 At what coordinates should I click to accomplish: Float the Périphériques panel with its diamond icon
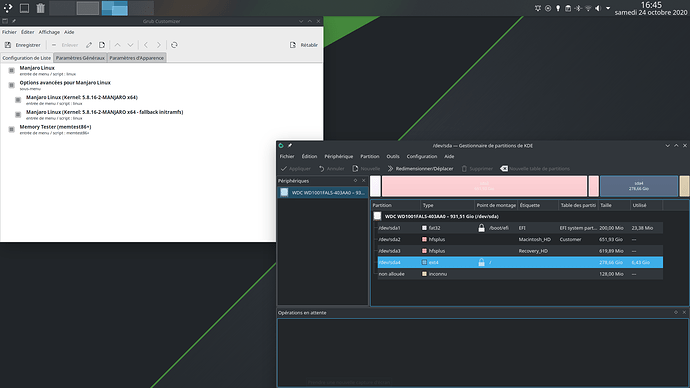[355, 181]
